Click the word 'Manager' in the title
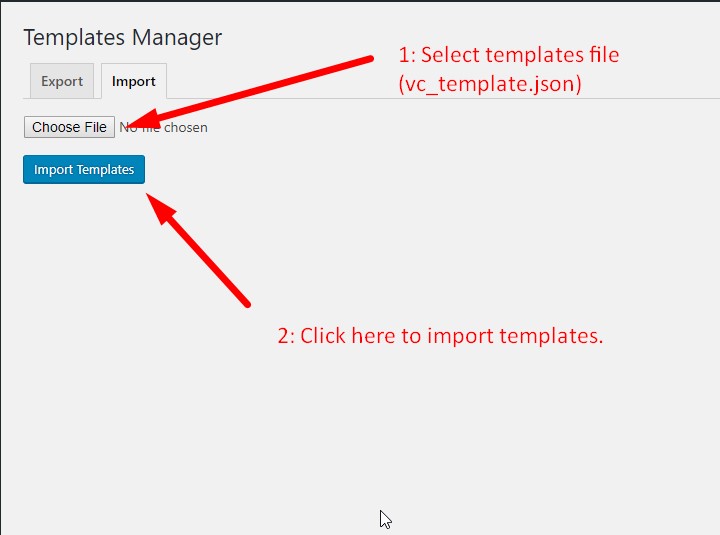This screenshot has height=535, width=720. (x=177, y=38)
